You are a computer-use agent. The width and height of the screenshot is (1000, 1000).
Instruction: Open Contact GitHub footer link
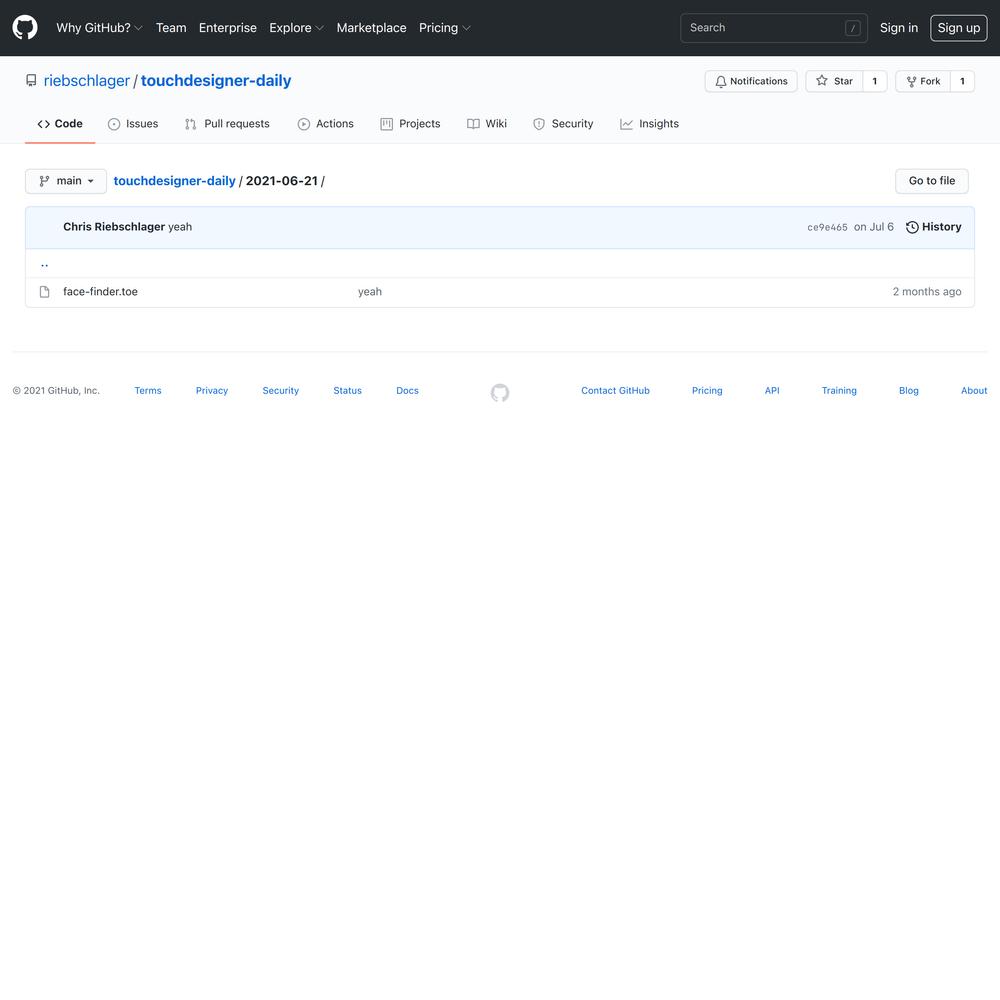pos(615,391)
